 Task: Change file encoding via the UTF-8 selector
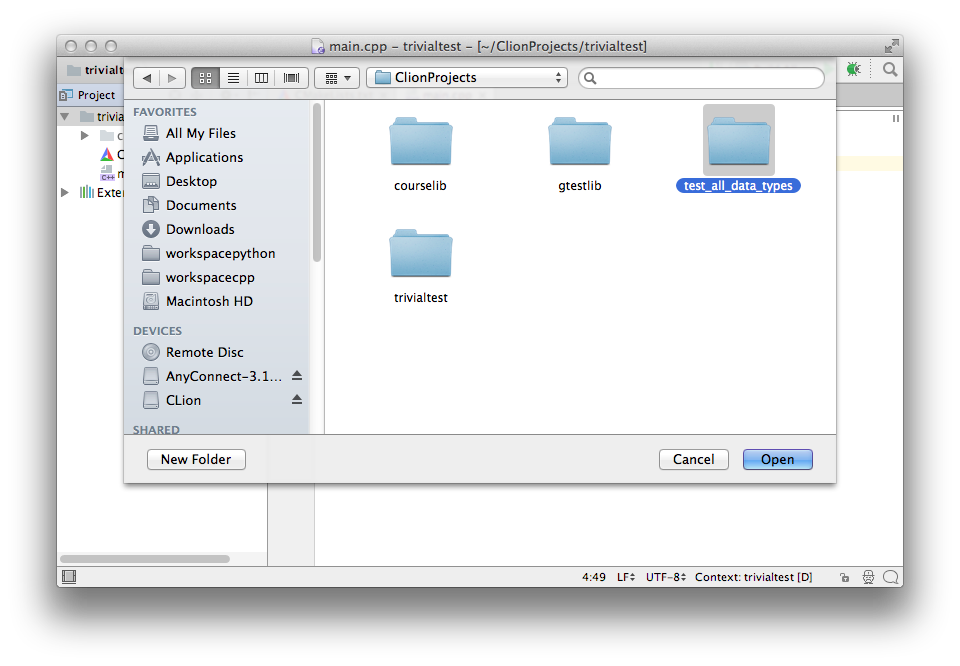(x=666, y=577)
